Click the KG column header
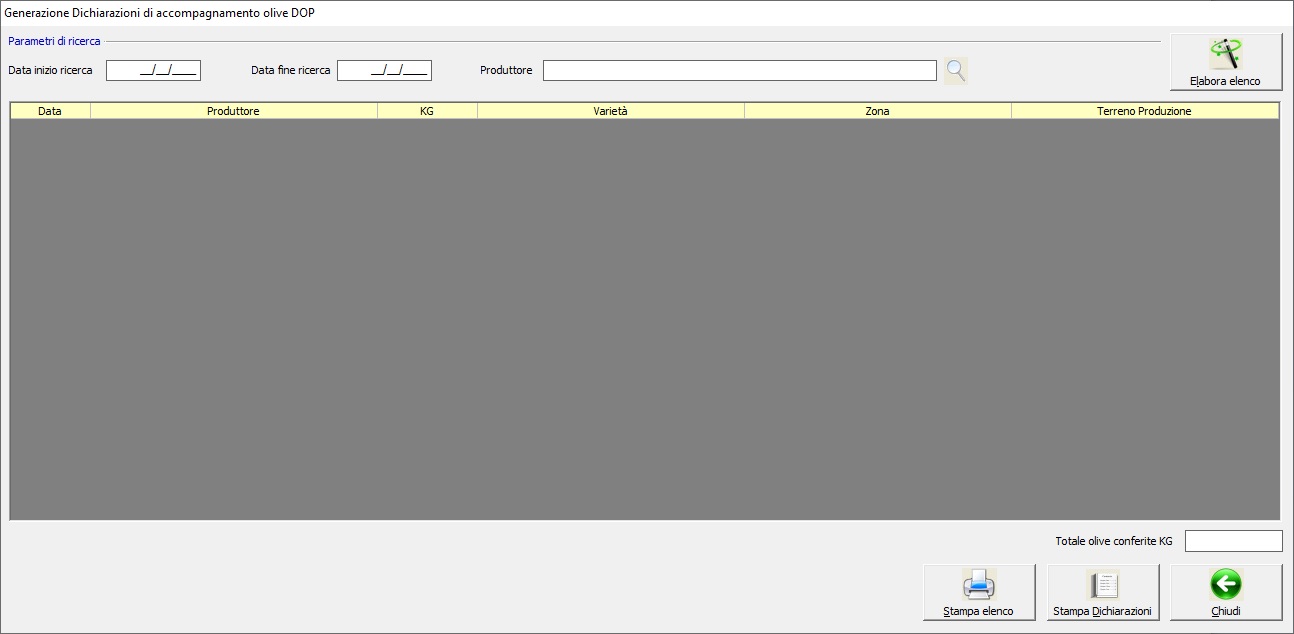This screenshot has width=1294, height=634. (x=427, y=111)
